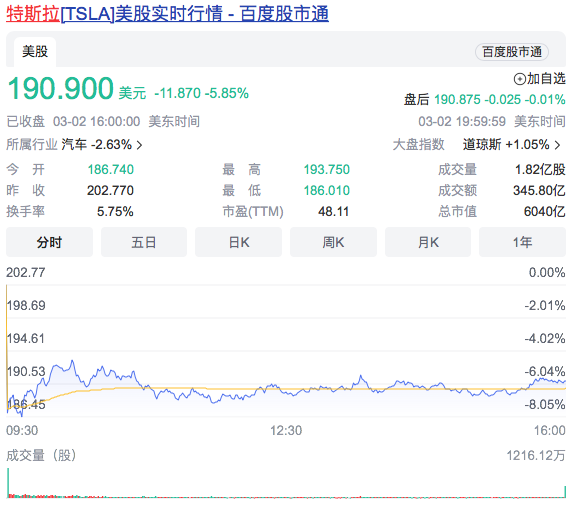Expand the 道琼斯 index chevron arrow
The image size is (575, 507).
[557, 145]
